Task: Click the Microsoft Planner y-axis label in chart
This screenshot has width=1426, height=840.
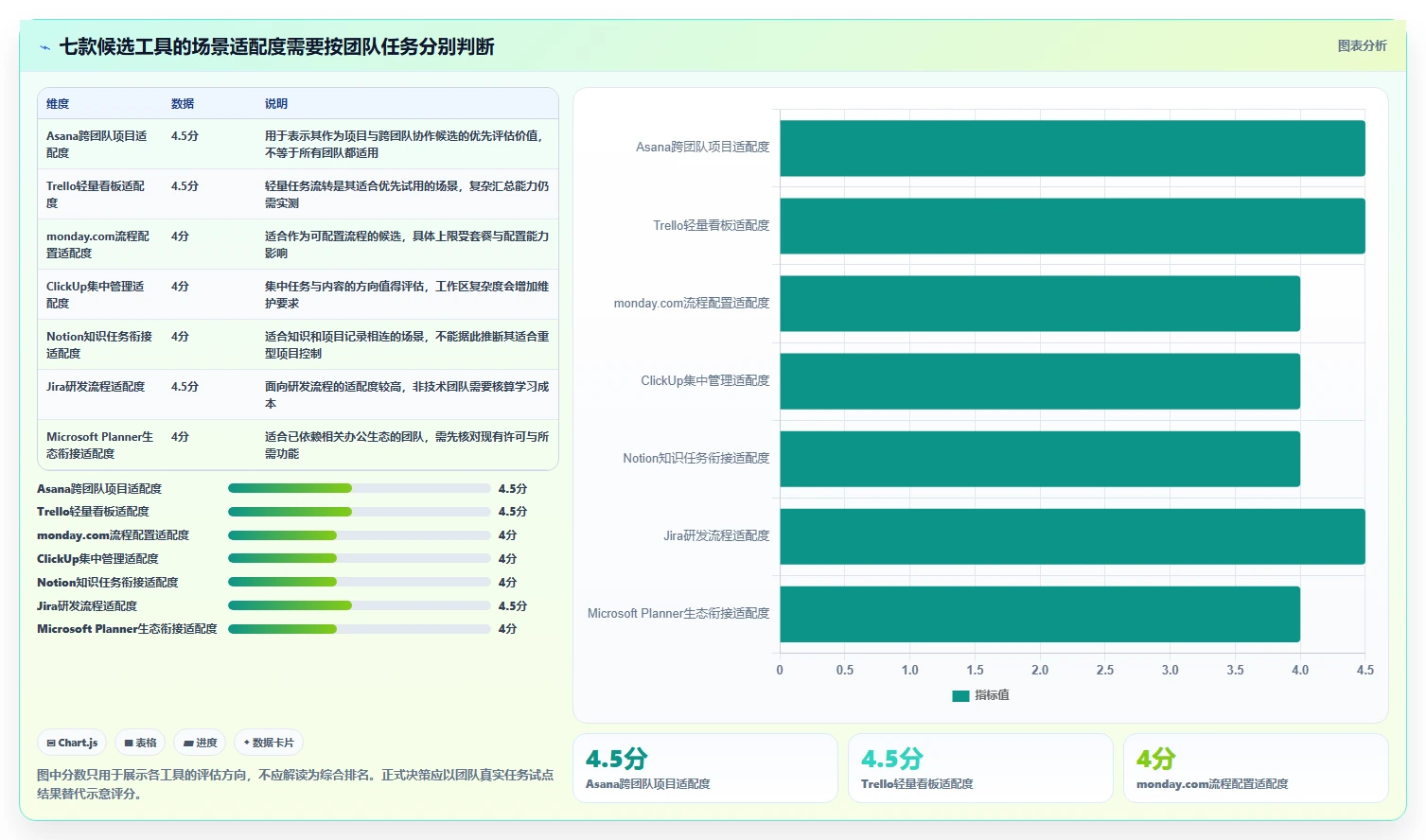Action: (x=678, y=613)
